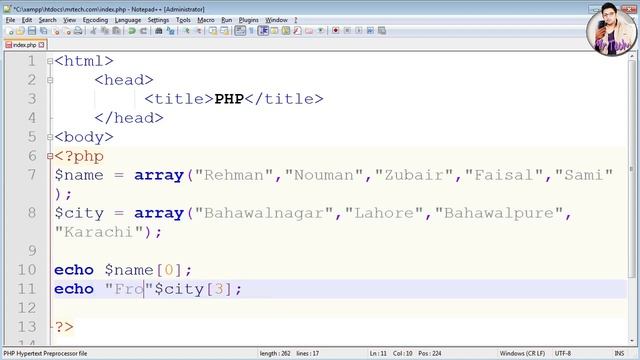Toggle the Function List icon
This screenshot has width=640, height=360.
(297, 31)
